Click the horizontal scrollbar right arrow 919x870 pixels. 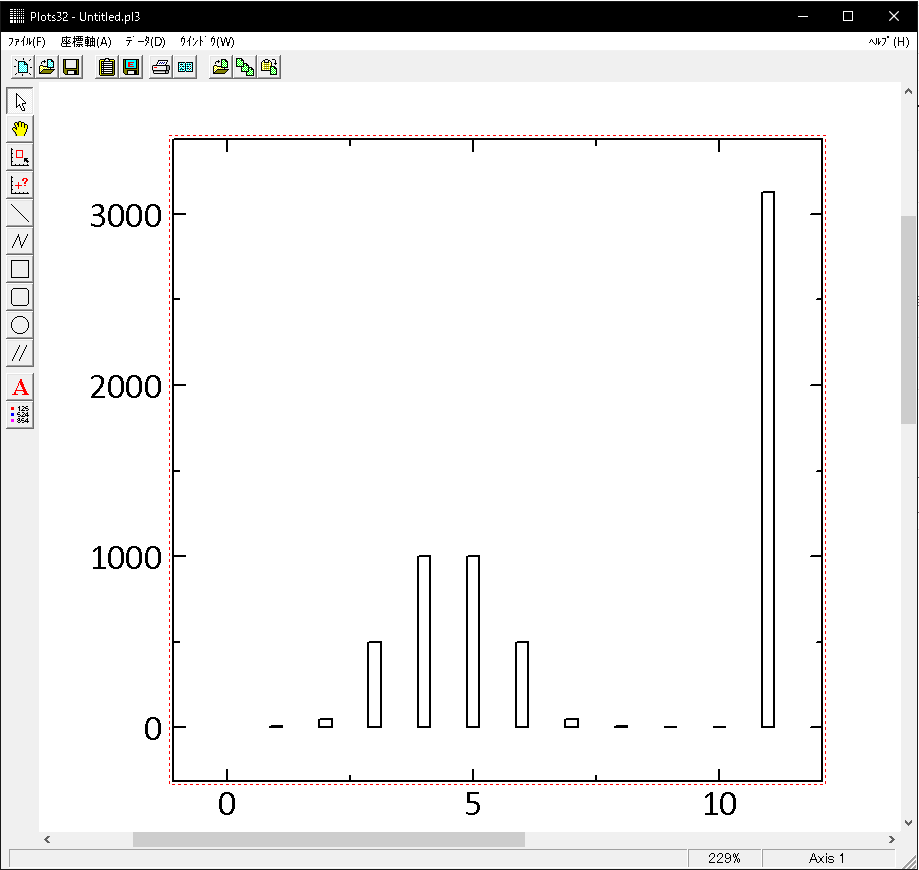click(891, 840)
